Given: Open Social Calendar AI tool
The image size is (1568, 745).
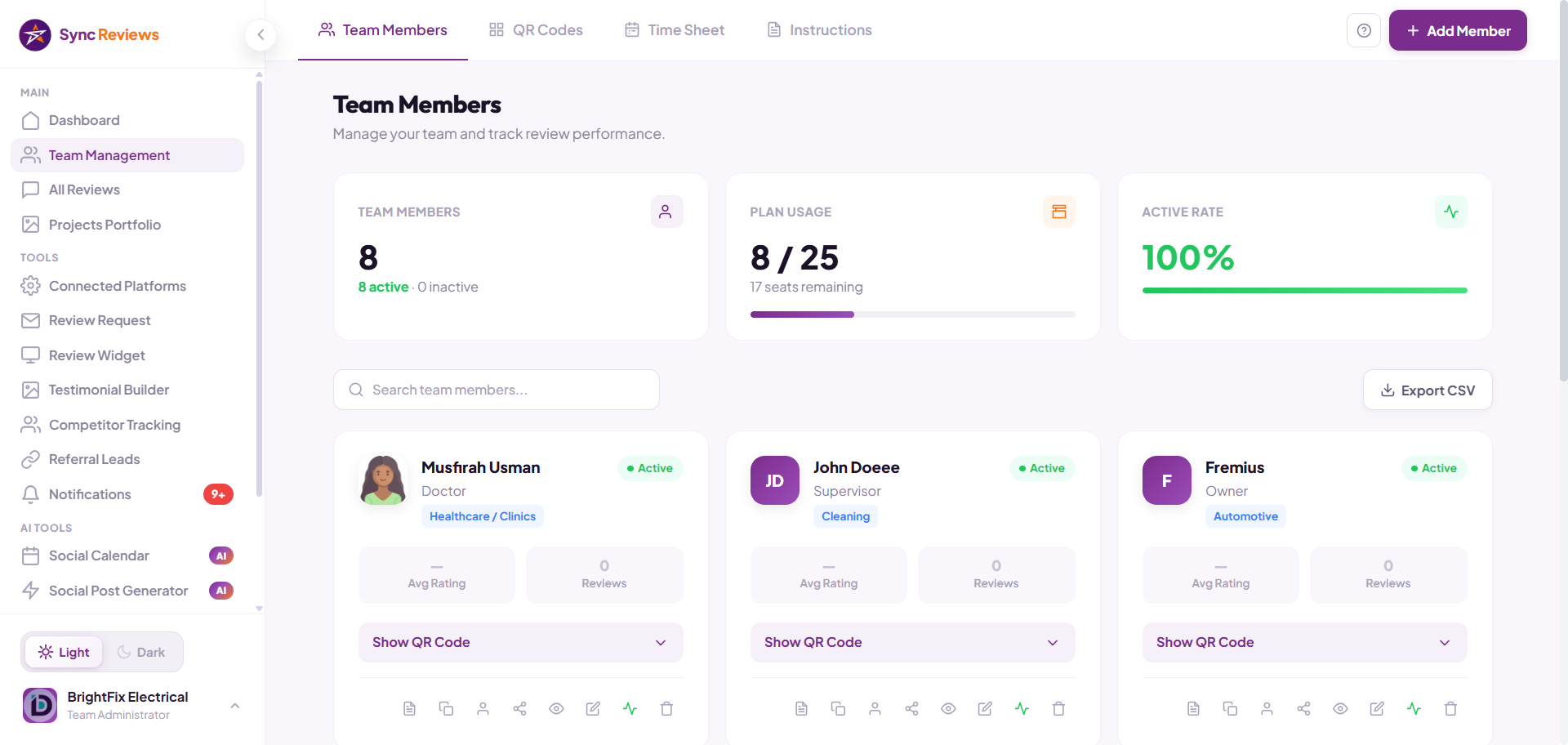Looking at the screenshot, I should pyautogui.click(x=127, y=555).
